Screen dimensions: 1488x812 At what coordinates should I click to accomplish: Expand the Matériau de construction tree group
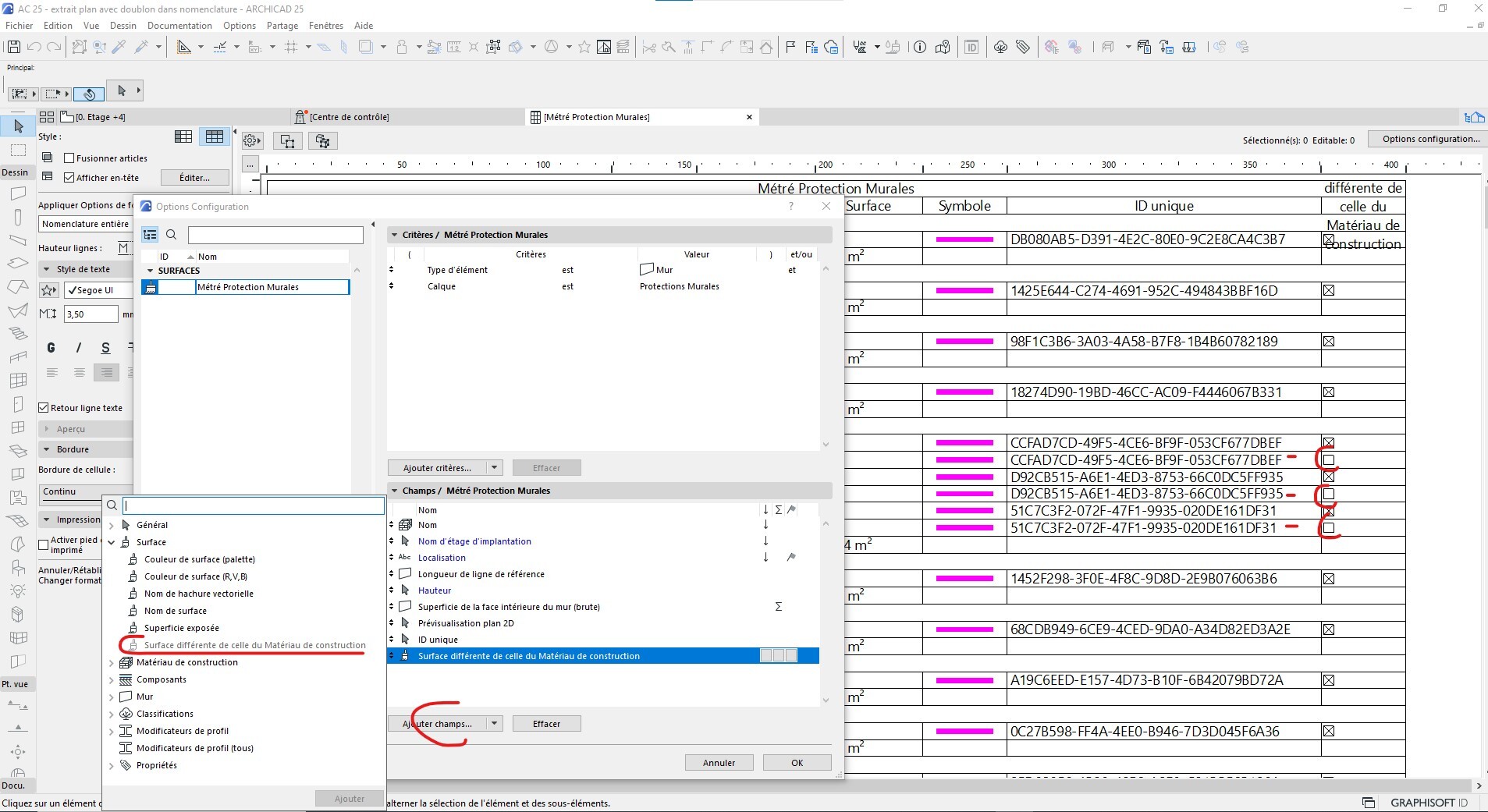click(112, 663)
